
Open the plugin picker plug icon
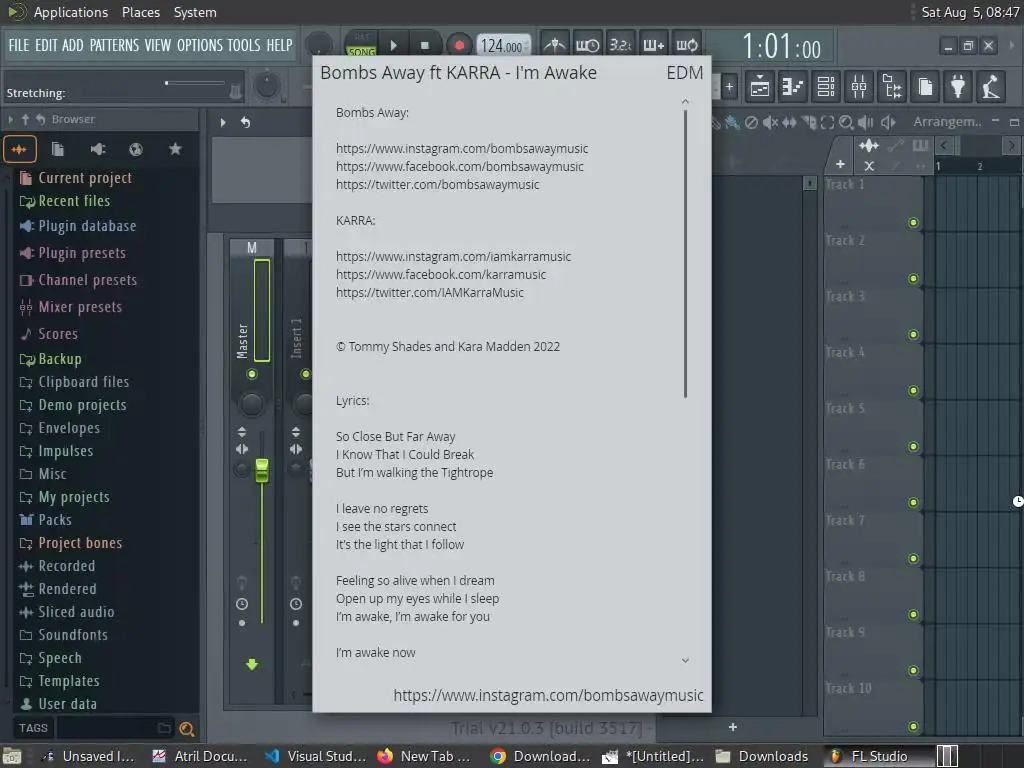coord(958,86)
